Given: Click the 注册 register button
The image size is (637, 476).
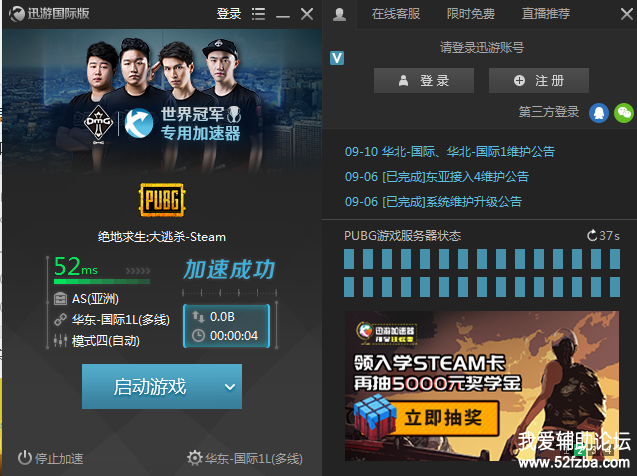Looking at the screenshot, I should (539, 80).
